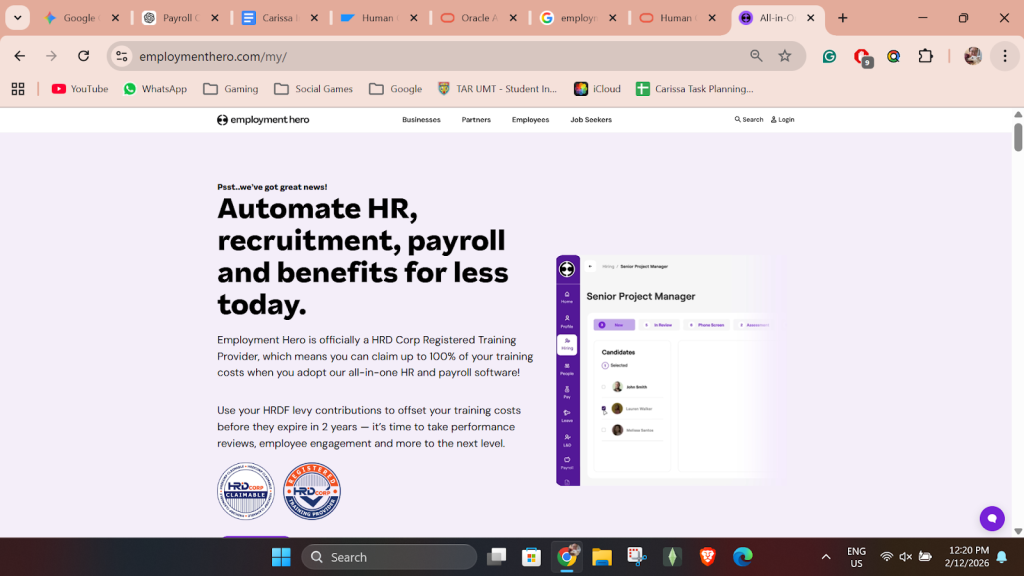Click the Employment Hero logo
The image size is (1024, 576).
pos(263,120)
